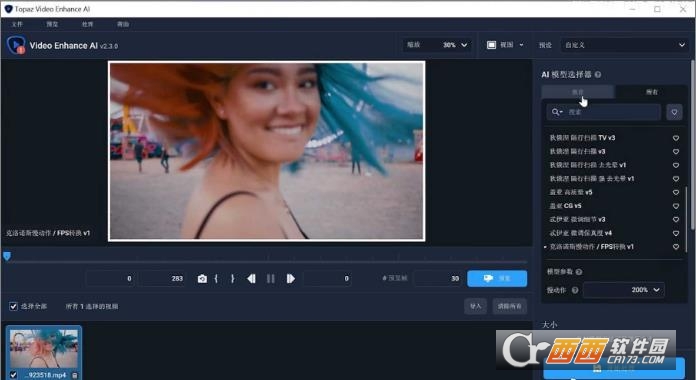The width and height of the screenshot is (696, 380).
Task: Click the Video Enhance AI logo icon
Action: [x=16, y=45]
